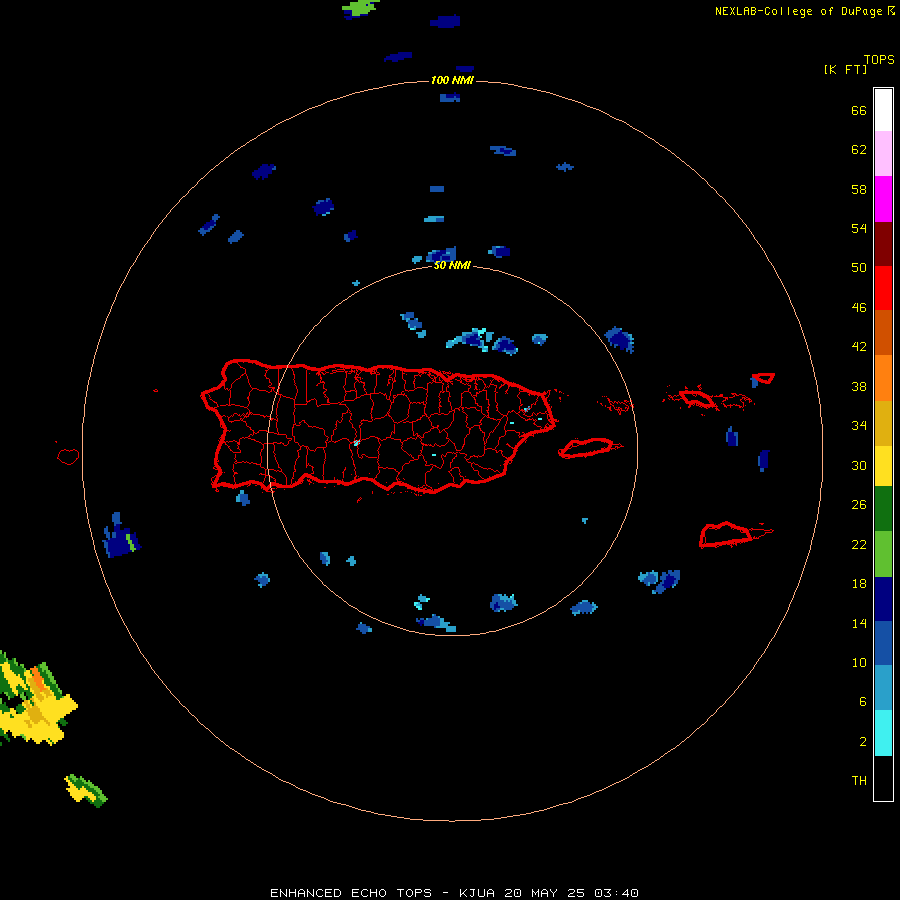Click the '58' legend value
The width and height of the screenshot is (900, 900).
point(859,189)
